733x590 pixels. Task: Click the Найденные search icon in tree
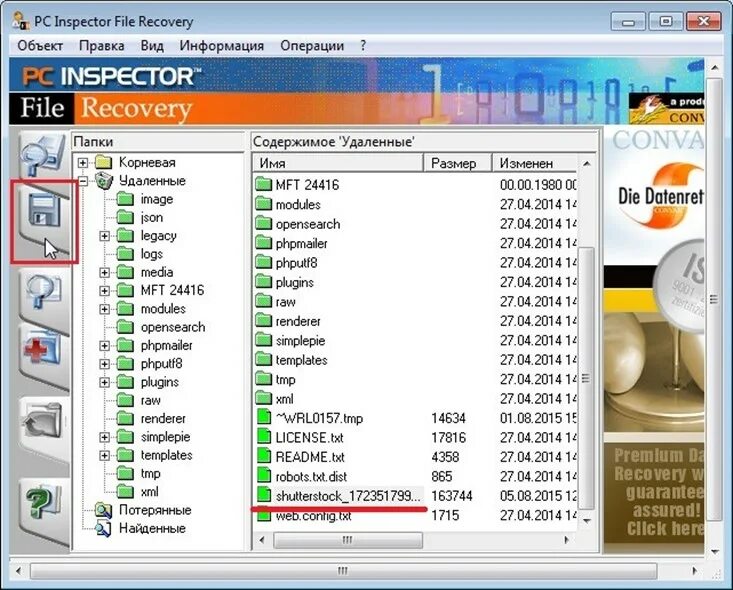[103, 528]
